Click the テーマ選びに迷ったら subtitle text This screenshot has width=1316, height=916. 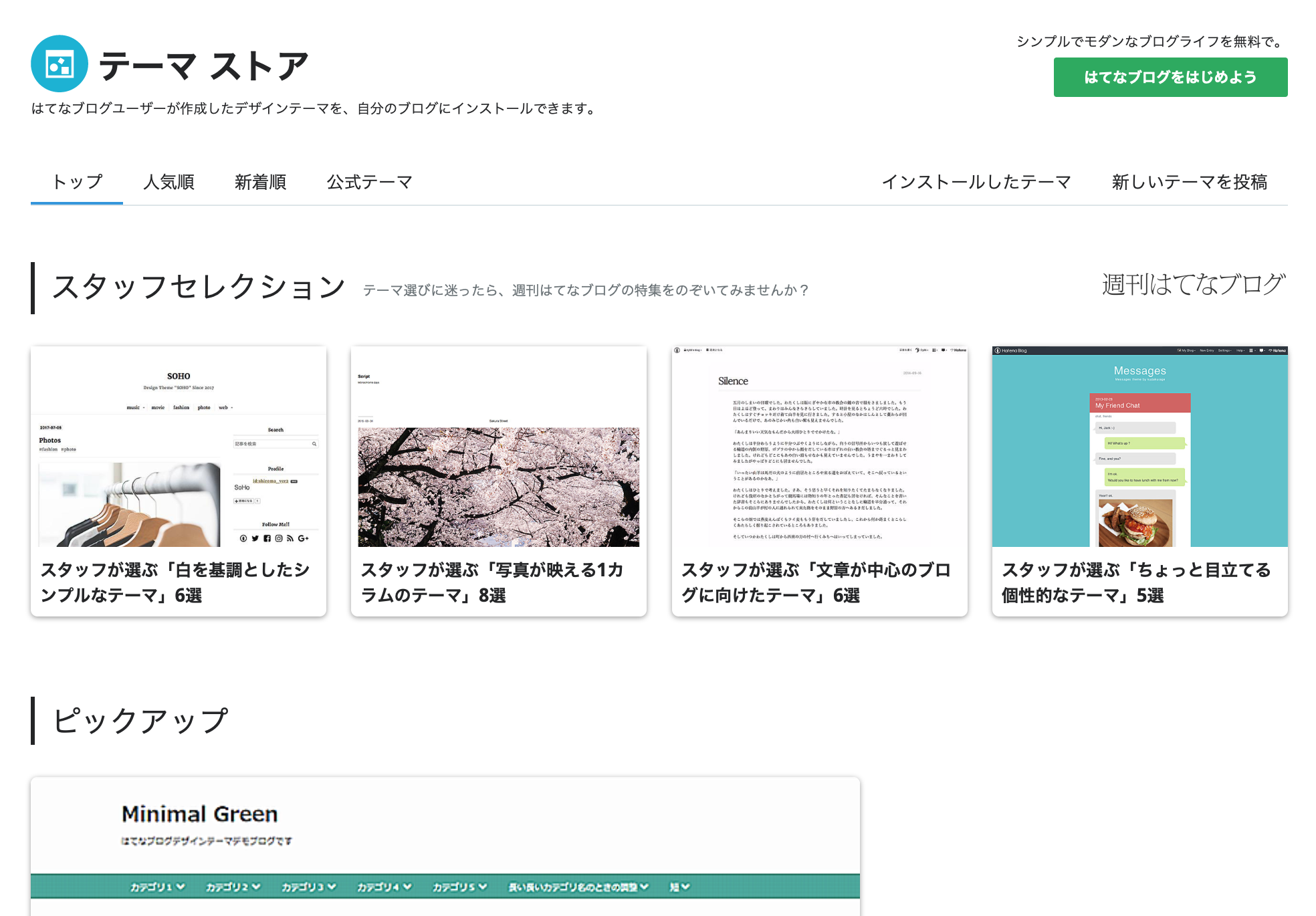(x=586, y=290)
